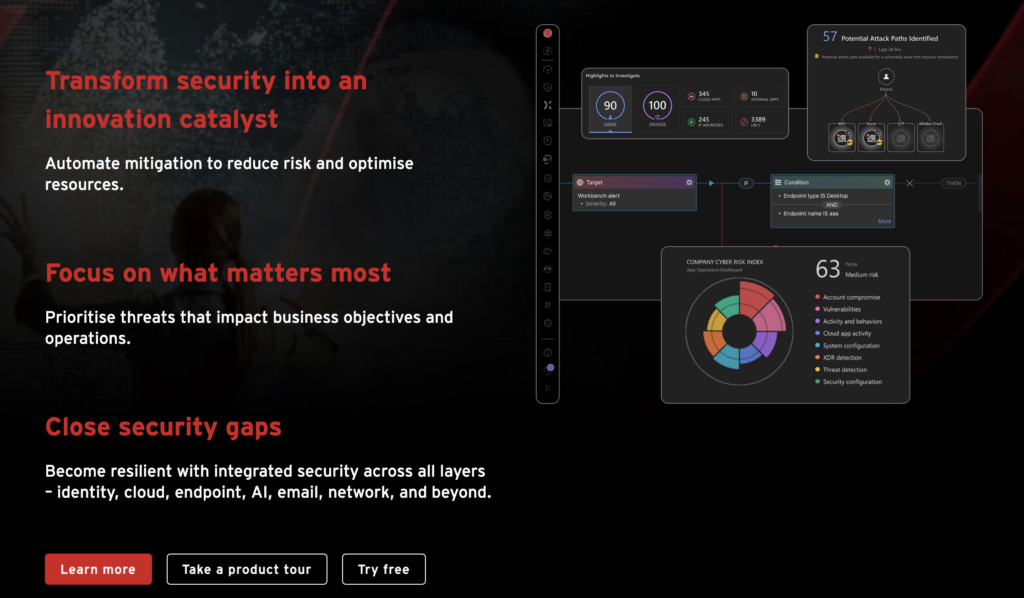Click the THEN node in workflow

click(x=955, y=183)
